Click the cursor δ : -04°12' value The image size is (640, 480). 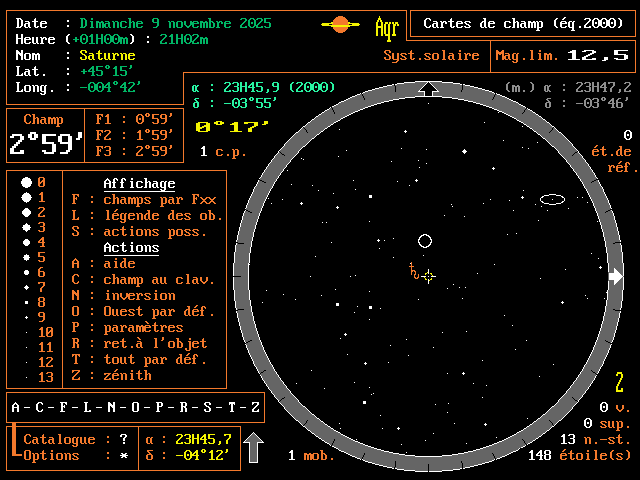click(202, 455)
